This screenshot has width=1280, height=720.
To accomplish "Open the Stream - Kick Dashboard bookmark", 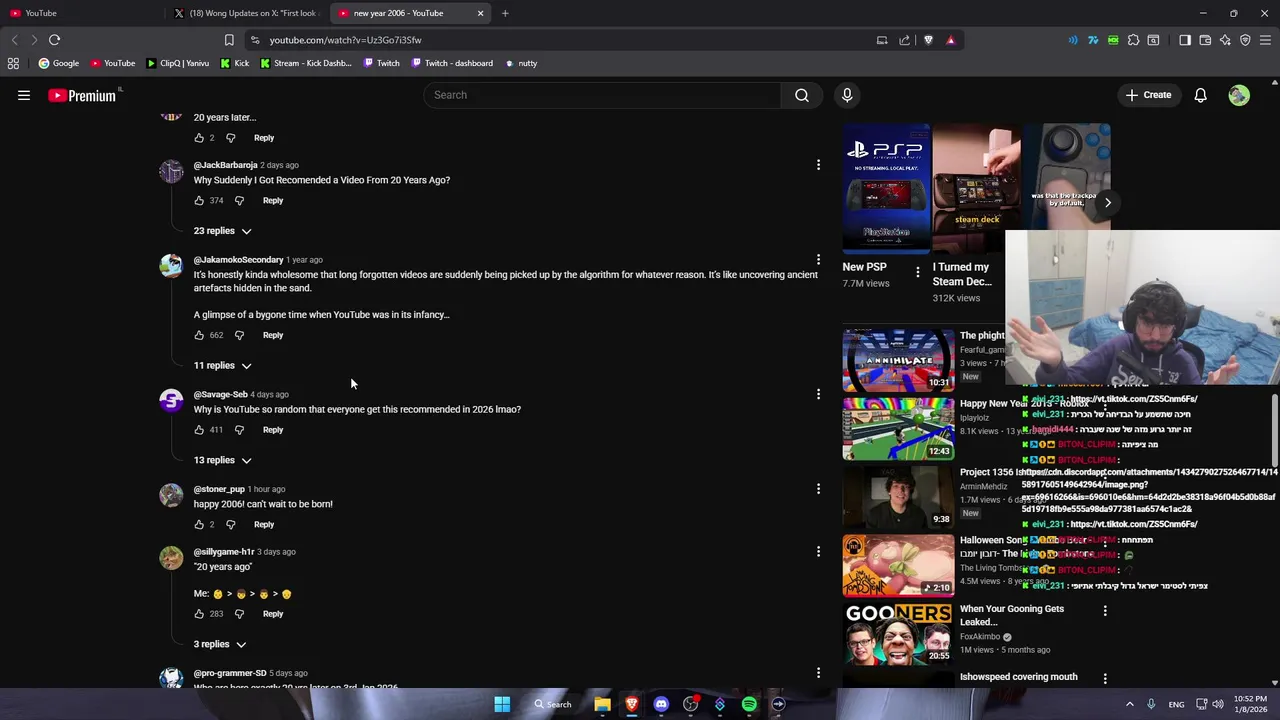I will pos(306,63).
